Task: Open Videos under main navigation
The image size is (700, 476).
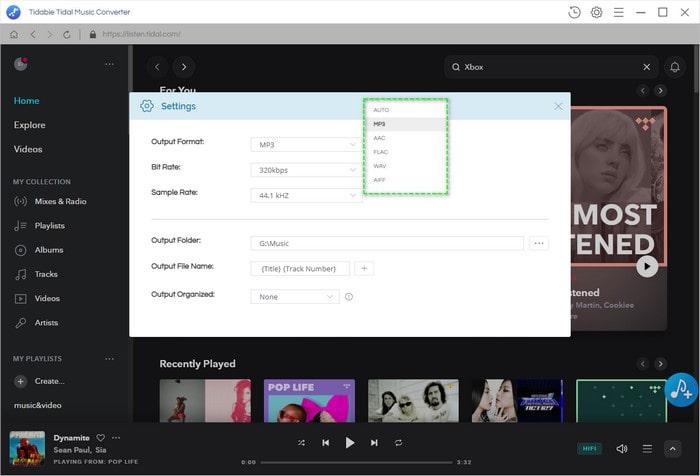Action: 28,149
